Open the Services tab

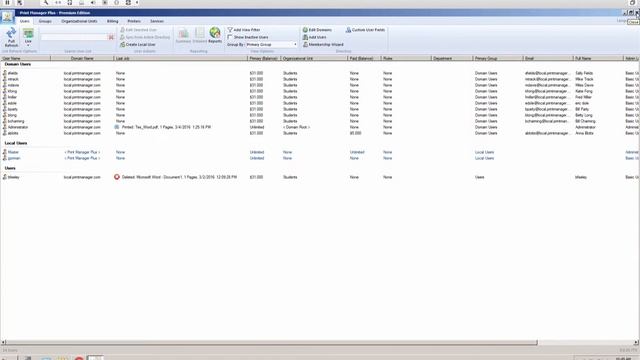tap(157, 21)
